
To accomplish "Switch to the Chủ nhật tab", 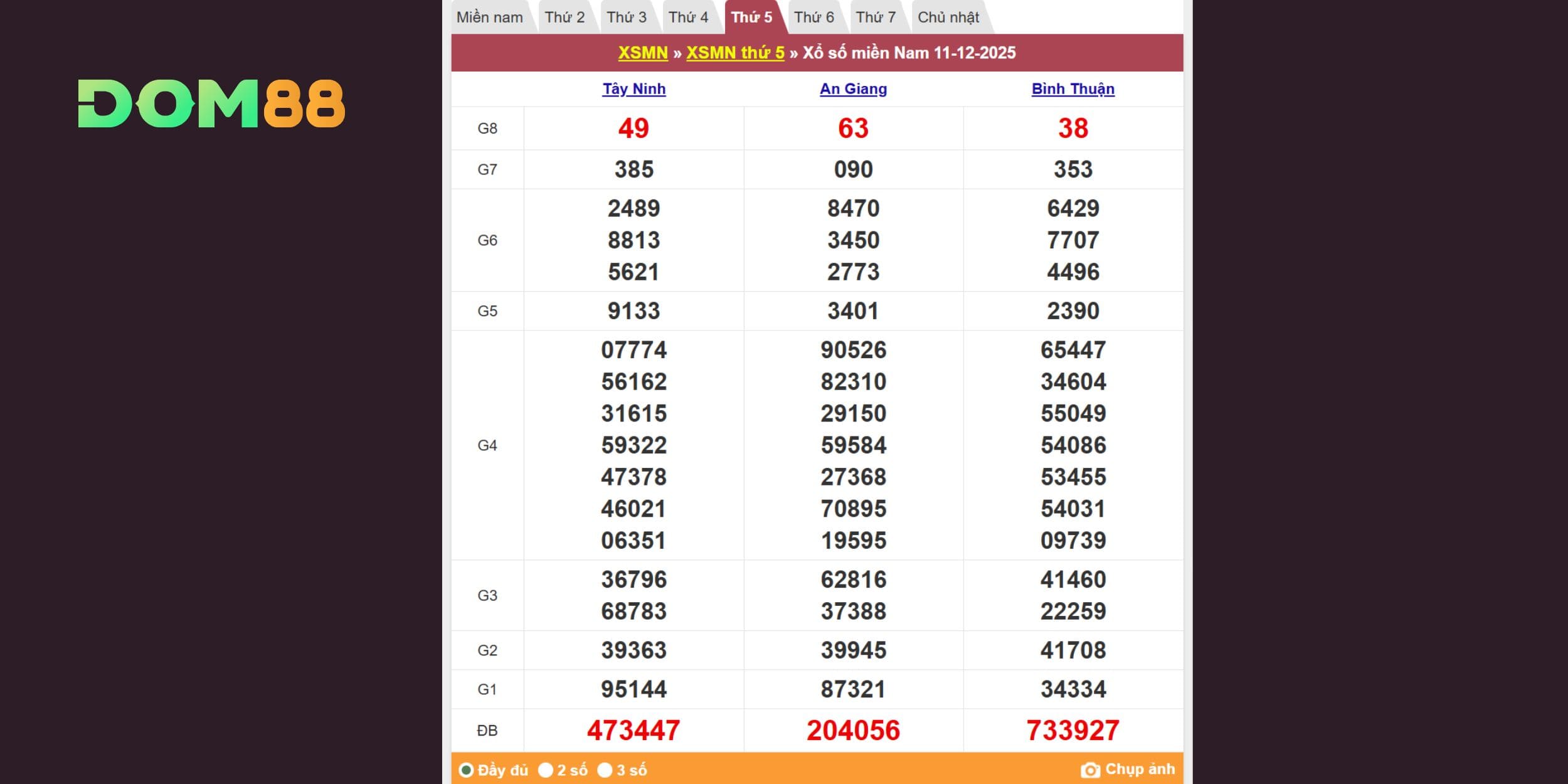I will (x=948, y=18).
